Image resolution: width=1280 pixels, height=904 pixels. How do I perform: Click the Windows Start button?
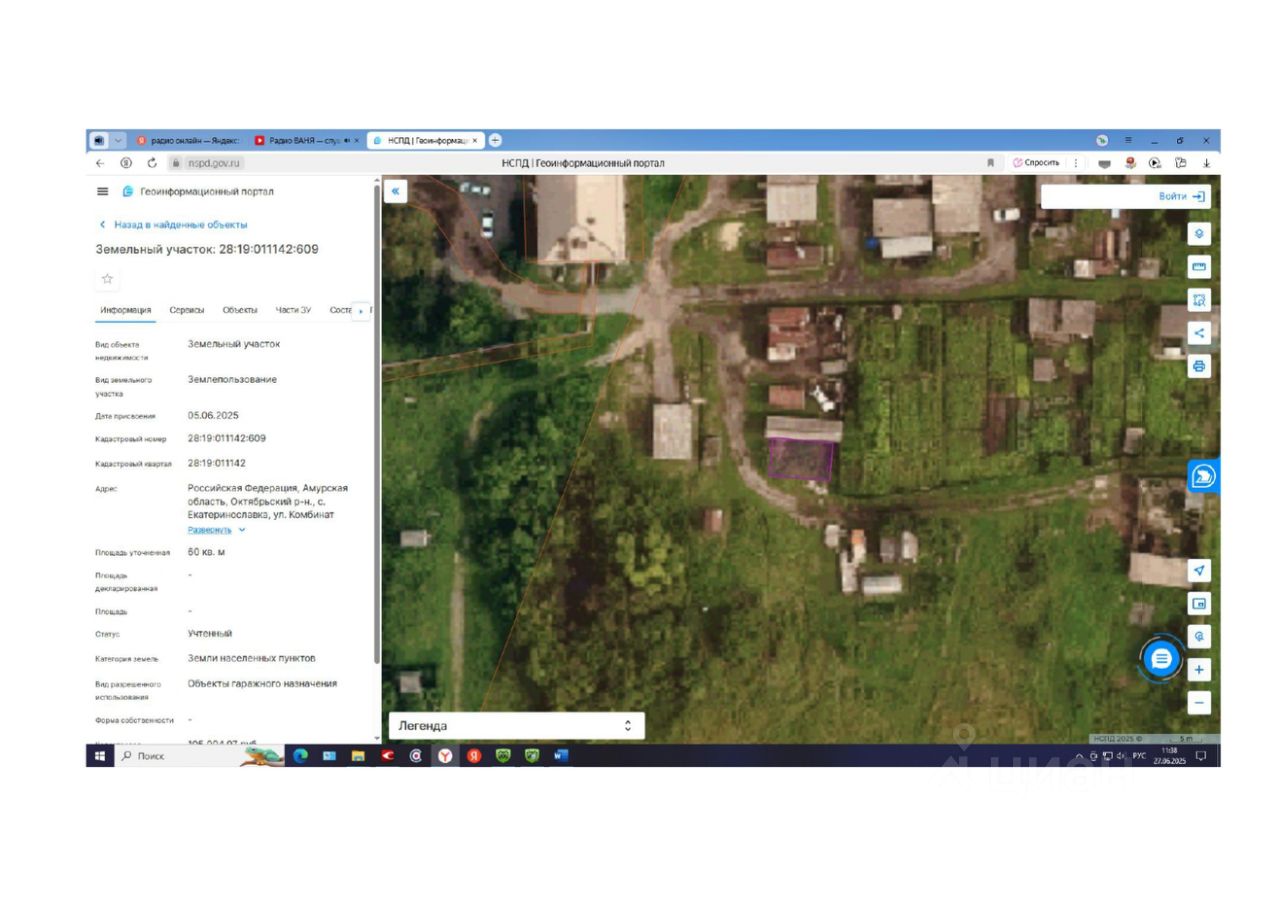(100, 756)
